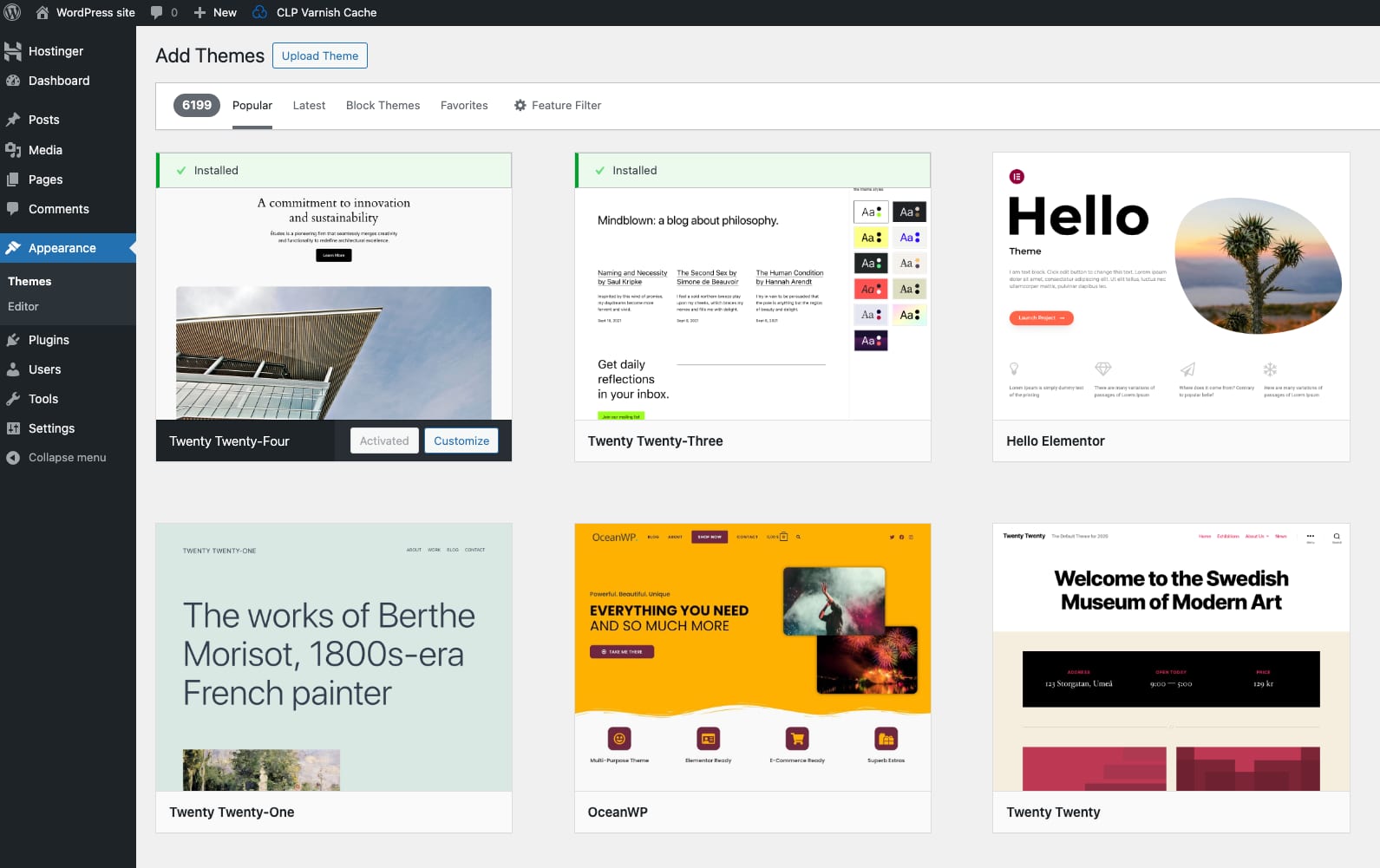Open Tools via the wrench icon
Image resolution: width=1380 pixels, height=868 pixels.
tap(13, 399)
